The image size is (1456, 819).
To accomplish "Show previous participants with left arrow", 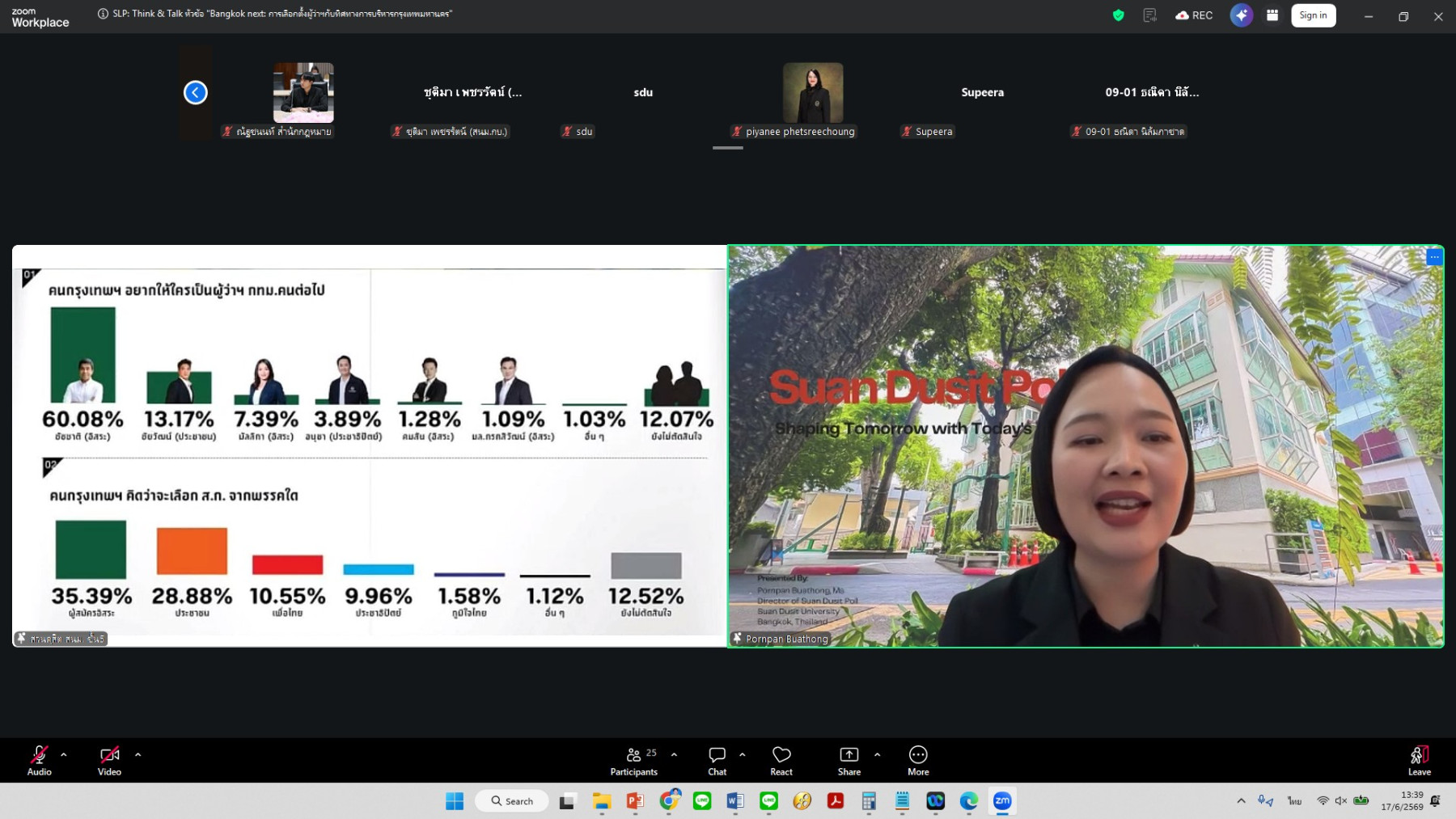I will [196, 92].
